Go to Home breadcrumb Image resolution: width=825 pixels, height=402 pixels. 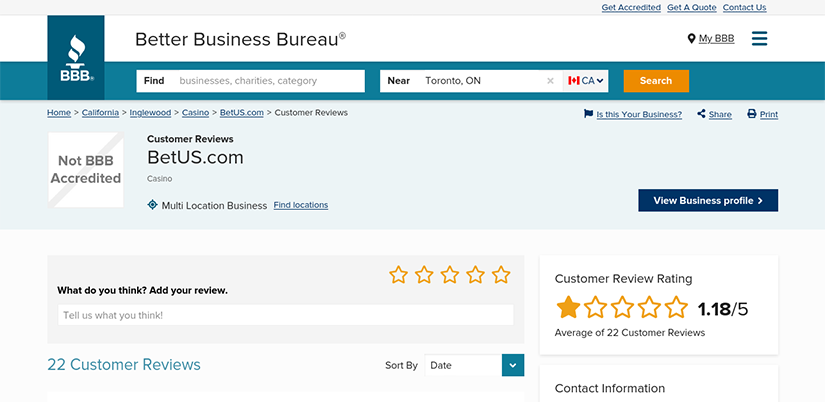[59, 113]
